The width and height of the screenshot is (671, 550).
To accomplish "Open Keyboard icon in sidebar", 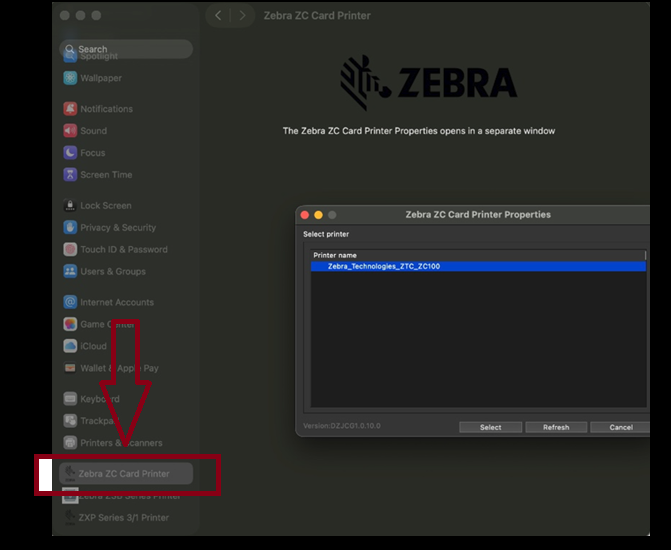I will 70,398.
